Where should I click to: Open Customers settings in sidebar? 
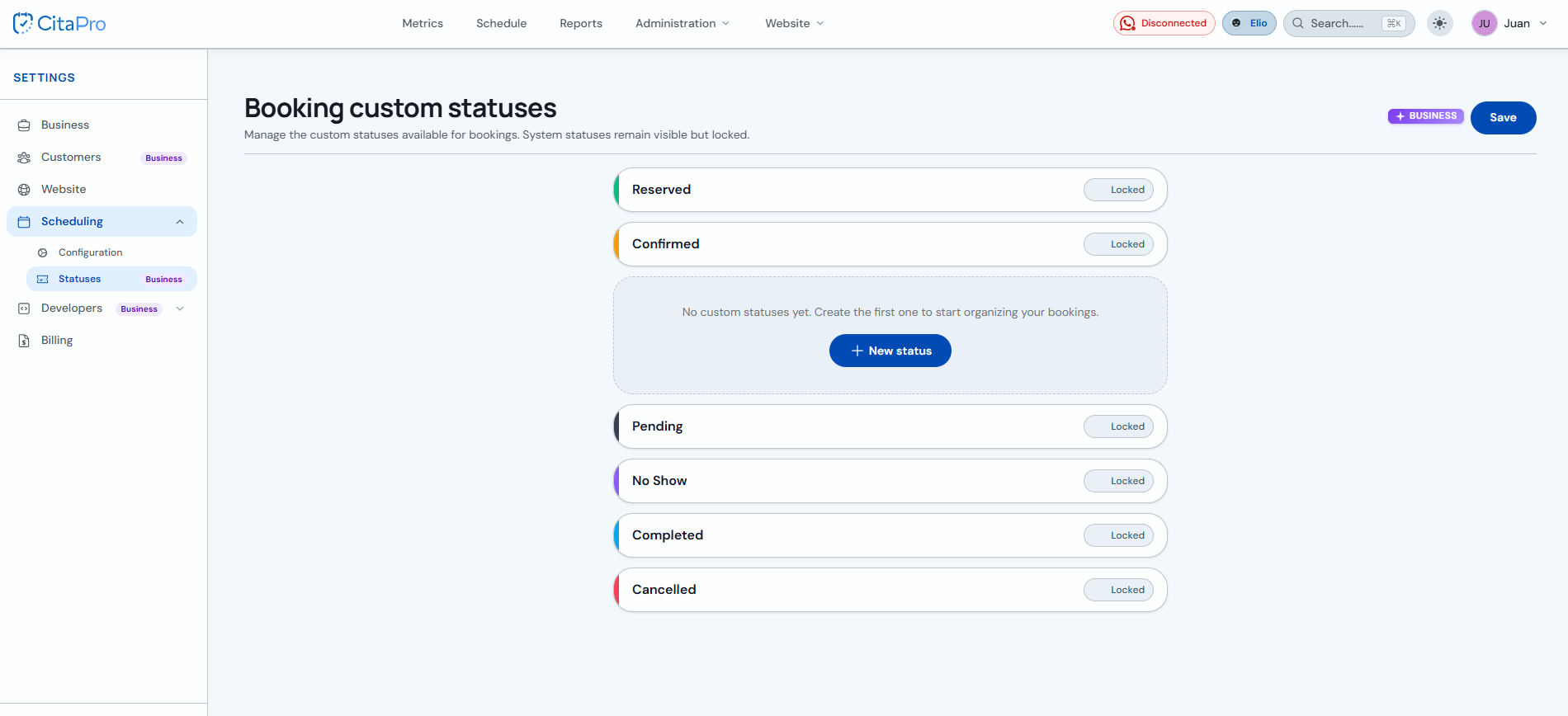coord(71,158)
